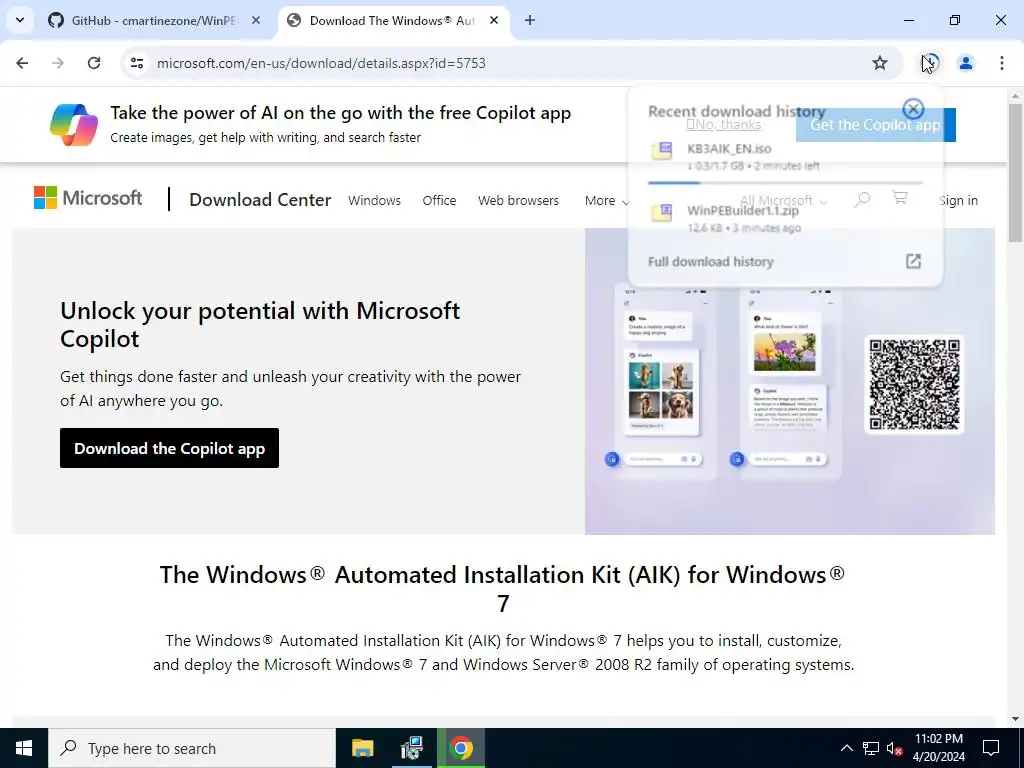Open File Explorer from the taskbar
Image resolution: width=1024 pixels, height=768 pixels.
pos(362,748)
